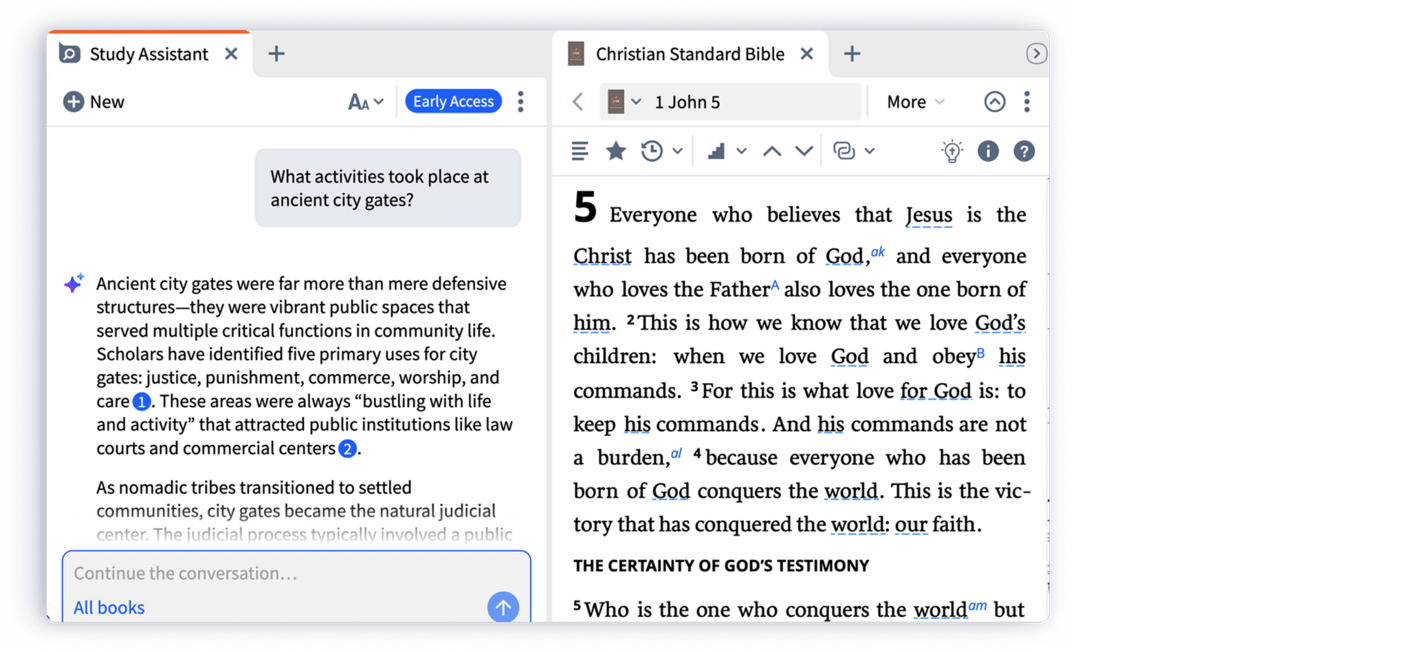
Task: Click the lightbulb suggestions icon
Action: pyautogui.click(x=951, y=150)
